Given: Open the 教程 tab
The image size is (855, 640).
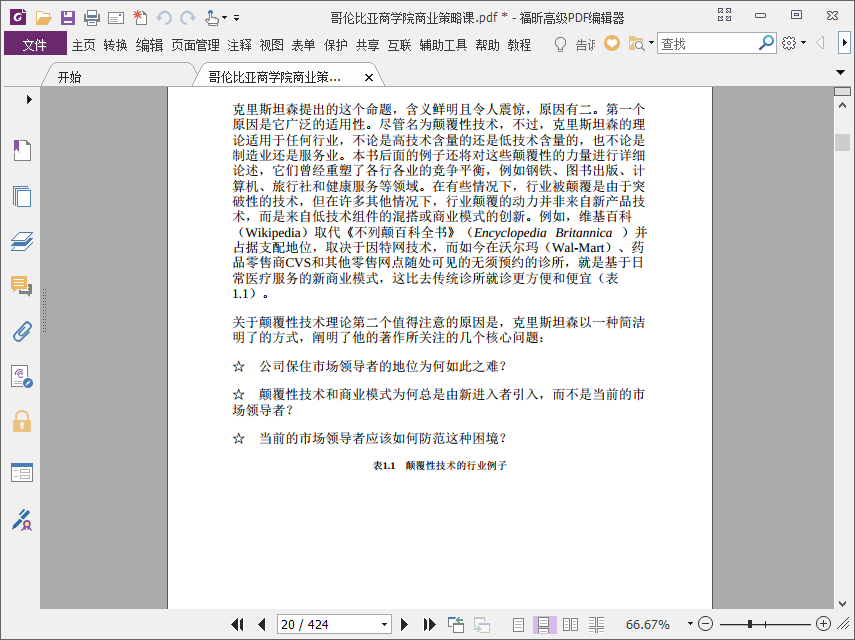Looking at the screenshot, I should (519, 45).
